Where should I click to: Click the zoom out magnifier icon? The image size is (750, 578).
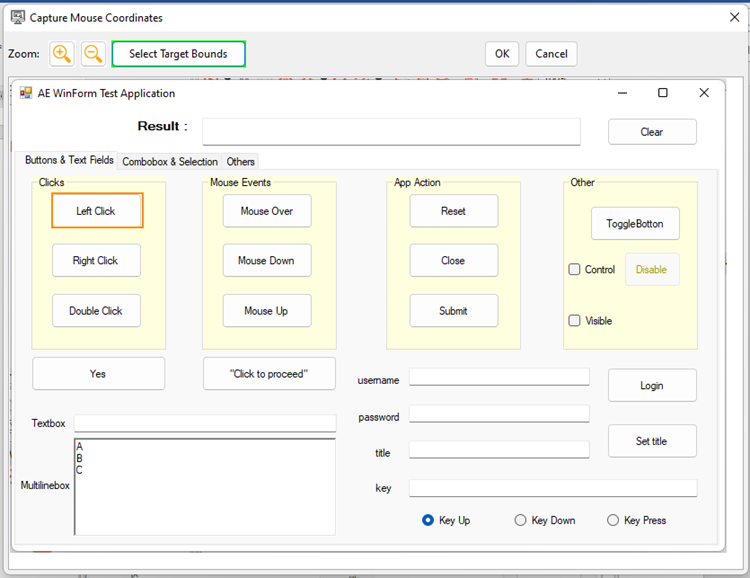click(93, 54)
